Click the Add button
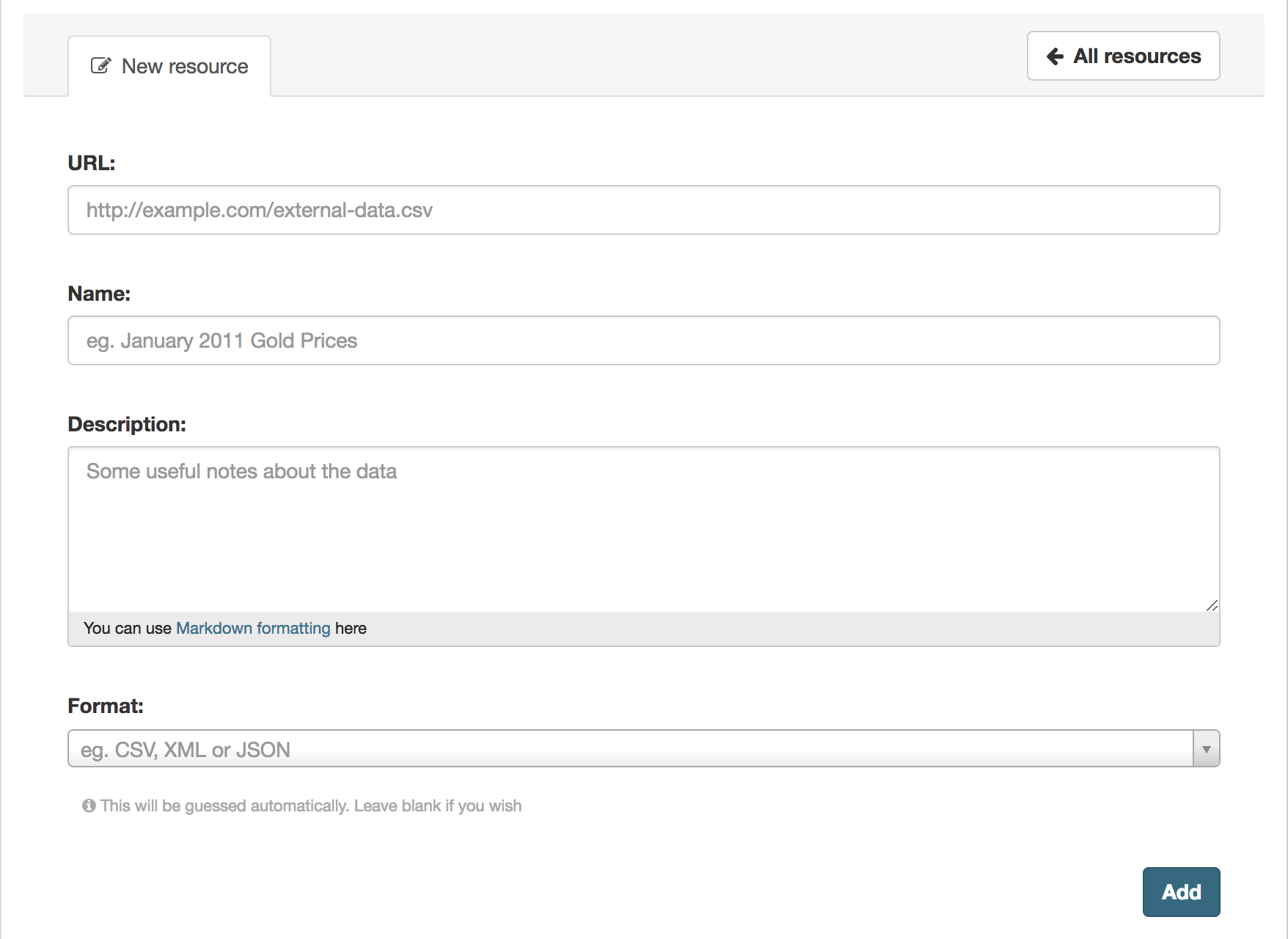1288x939 pixels. point(1181,892)
